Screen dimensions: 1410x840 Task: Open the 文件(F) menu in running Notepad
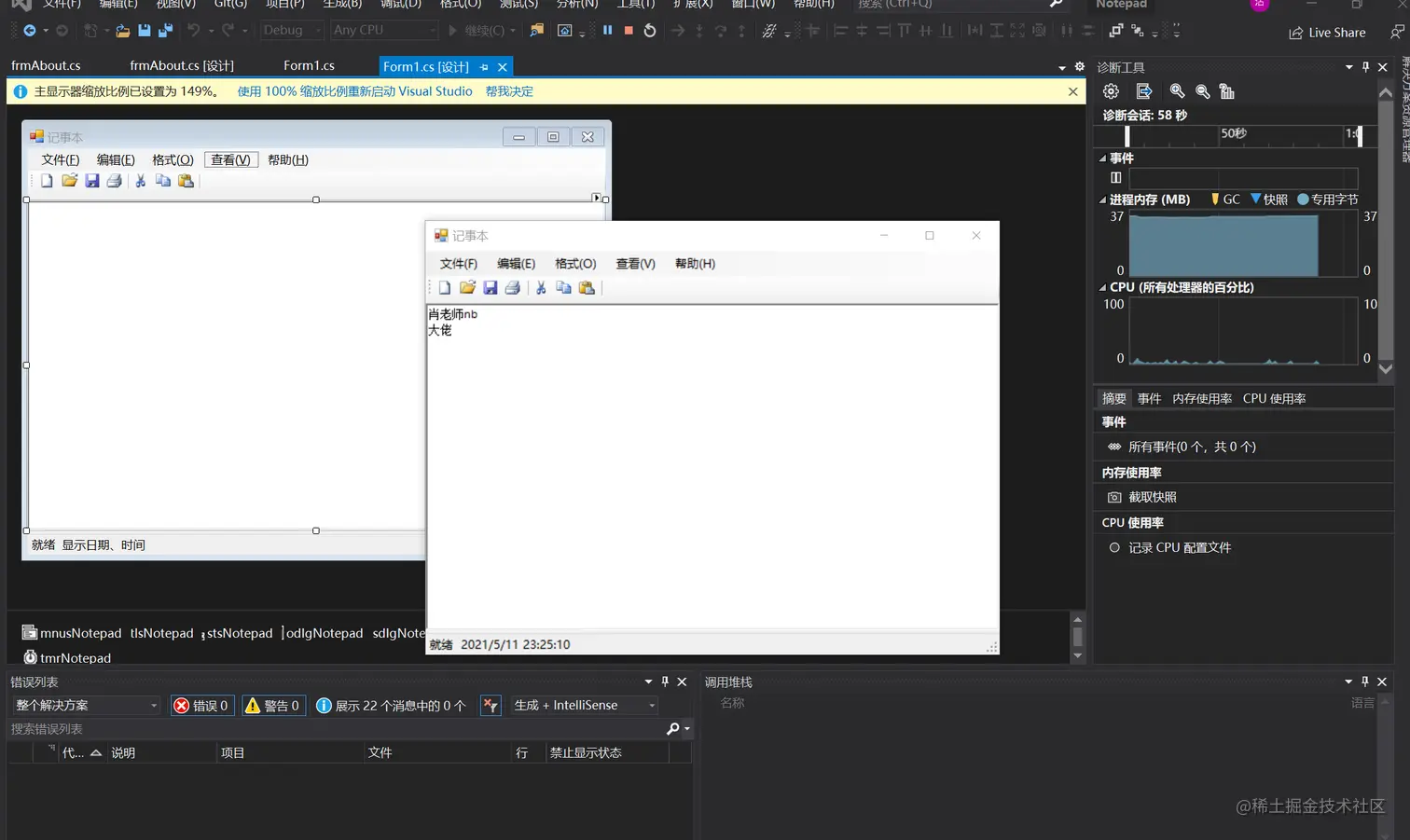(458, 264)
